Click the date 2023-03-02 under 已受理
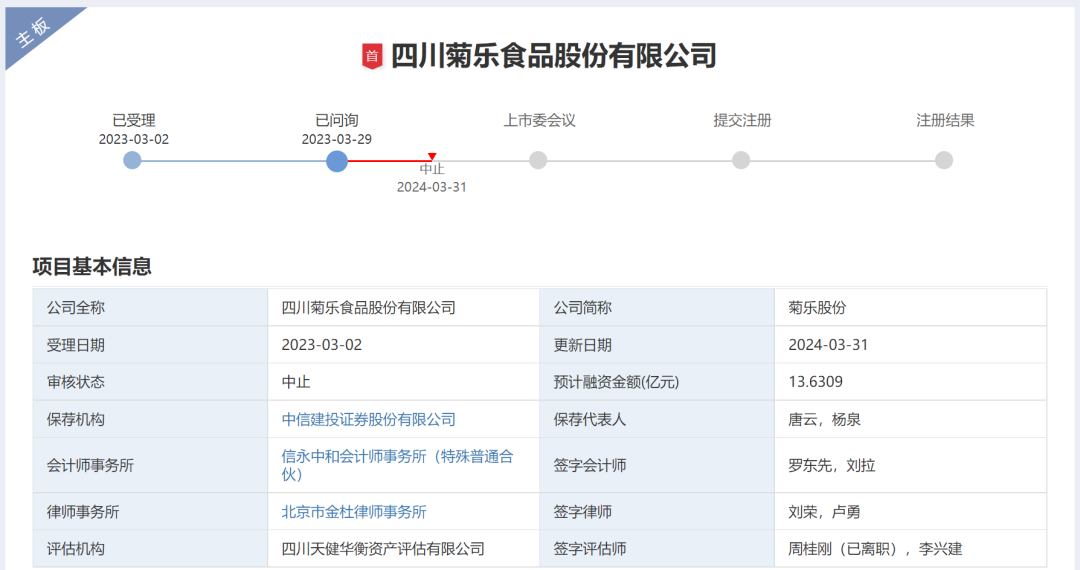The height and width of the screenshot is (570, 1080). tap(134, 139)
